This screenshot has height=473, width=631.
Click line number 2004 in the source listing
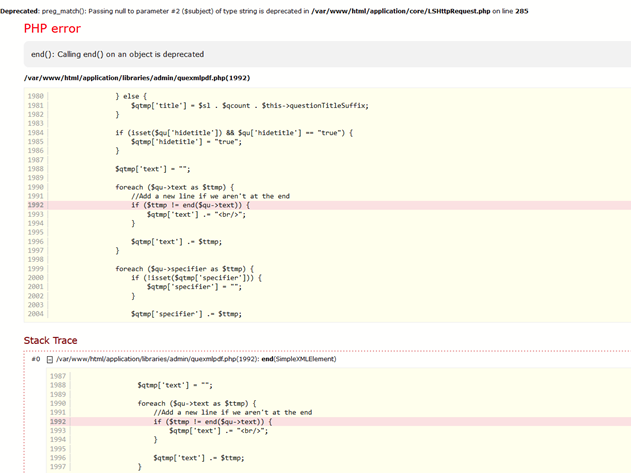coord(36,314)
